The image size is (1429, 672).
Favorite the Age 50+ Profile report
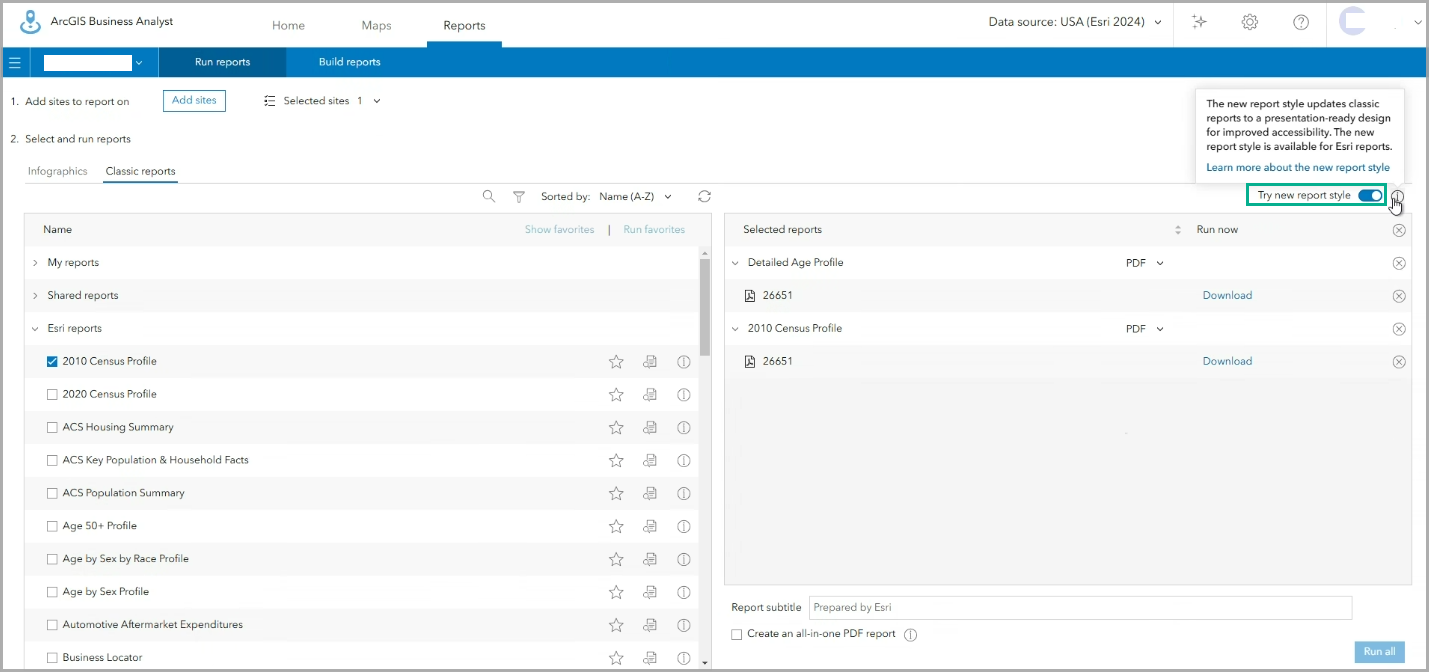(x=616, y=526)
